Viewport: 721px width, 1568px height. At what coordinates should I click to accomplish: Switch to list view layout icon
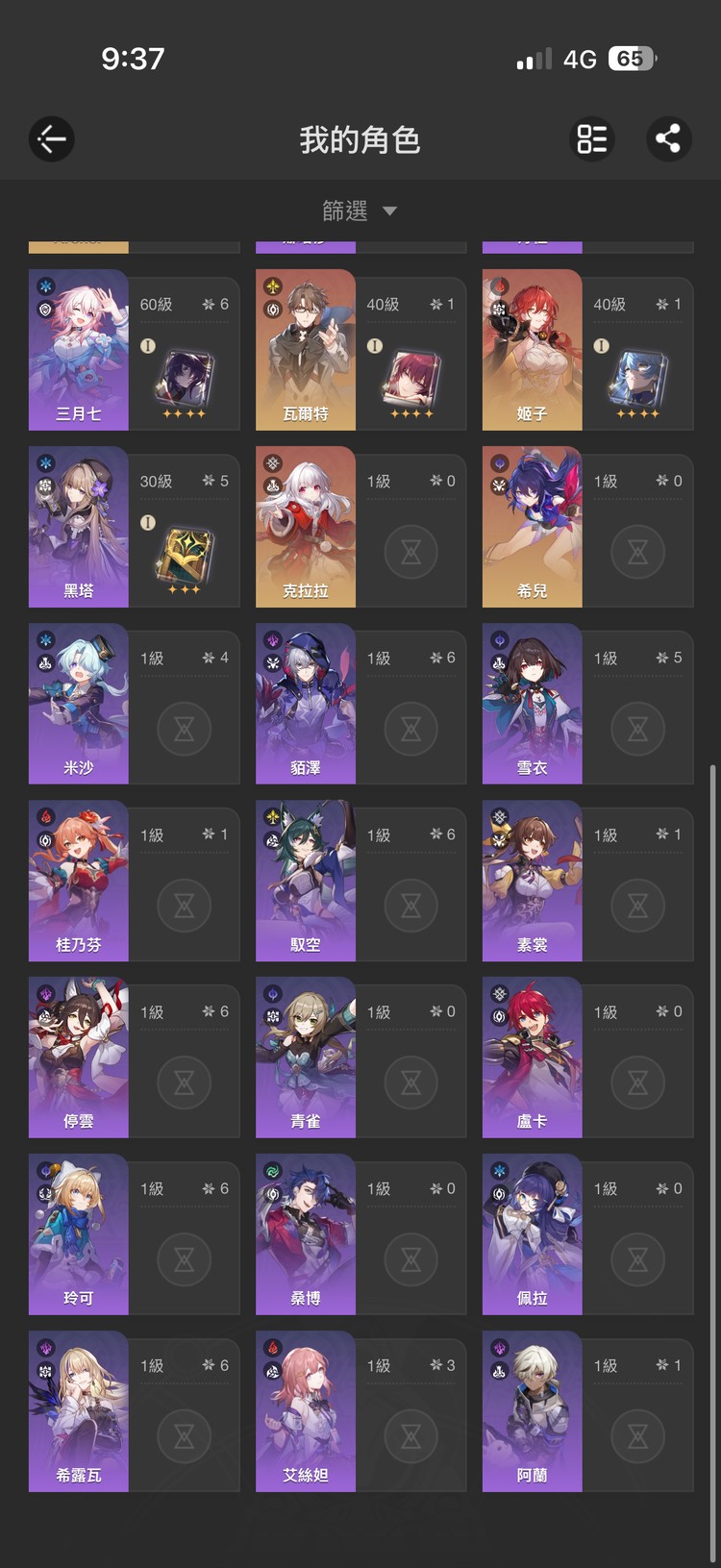[x=591, y=138]
